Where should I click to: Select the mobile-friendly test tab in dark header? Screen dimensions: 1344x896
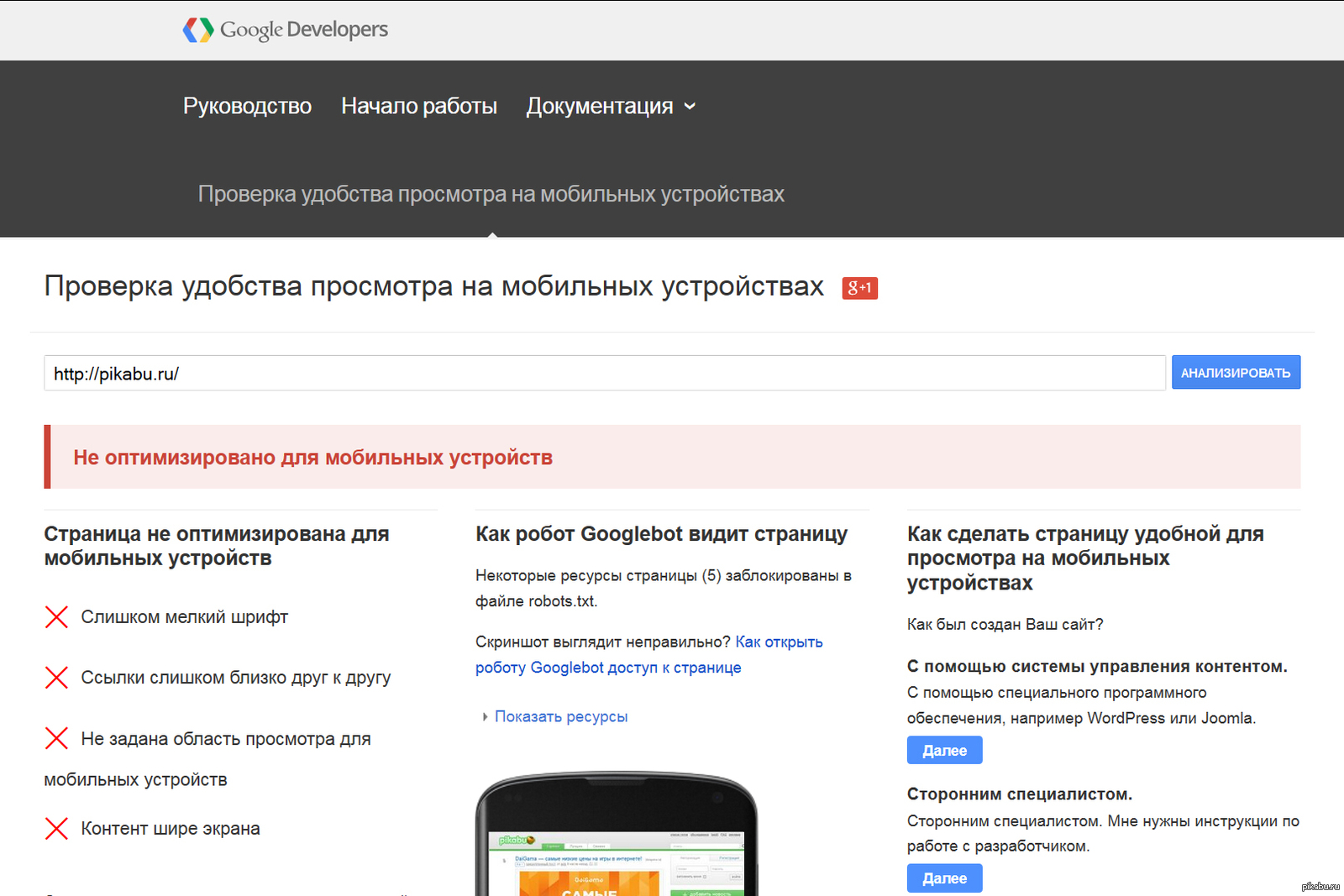(491, 194)
